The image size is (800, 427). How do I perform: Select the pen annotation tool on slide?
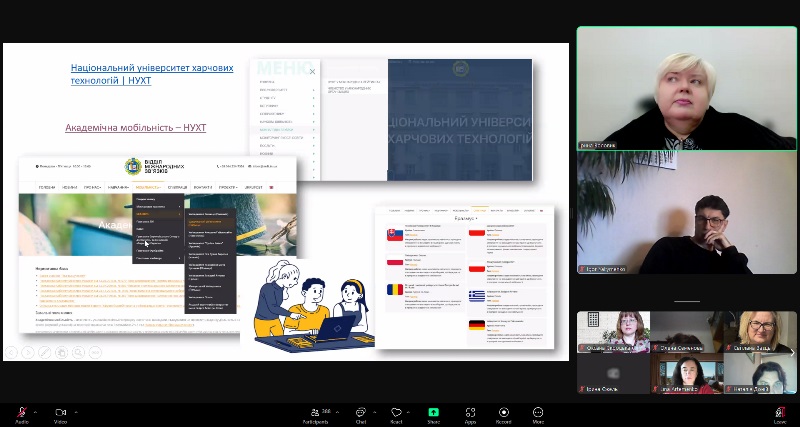pyautogui.click(x=45, y=352)
